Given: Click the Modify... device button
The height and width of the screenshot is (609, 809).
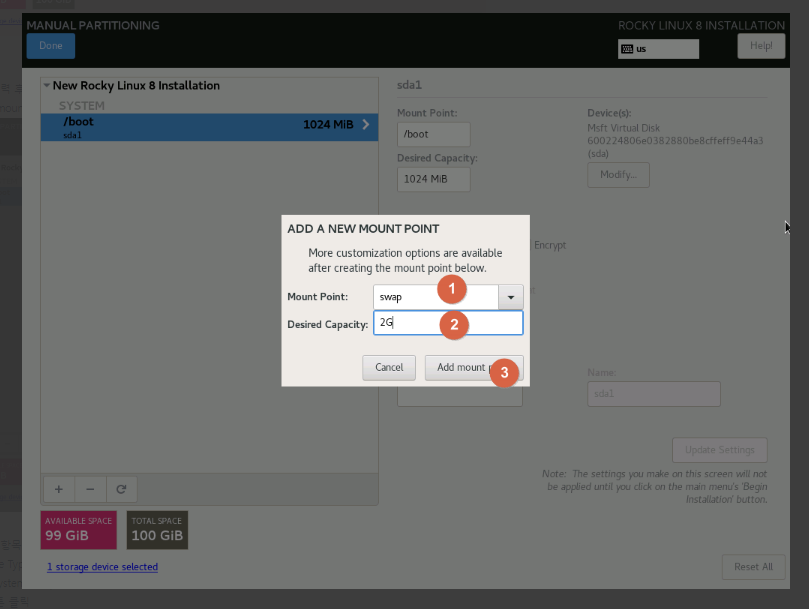Looking at the screenshot, I should 618,175.
